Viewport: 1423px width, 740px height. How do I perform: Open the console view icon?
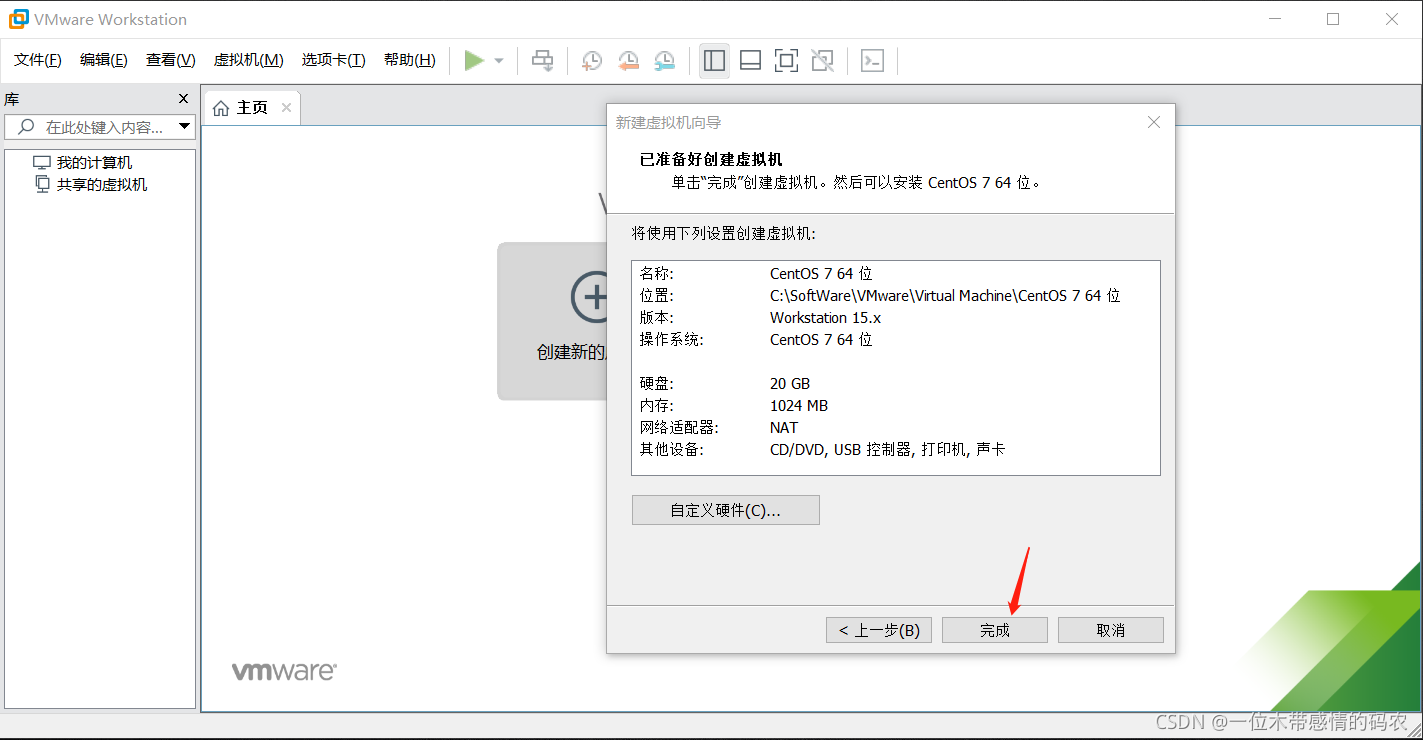(x=872, y=61)
